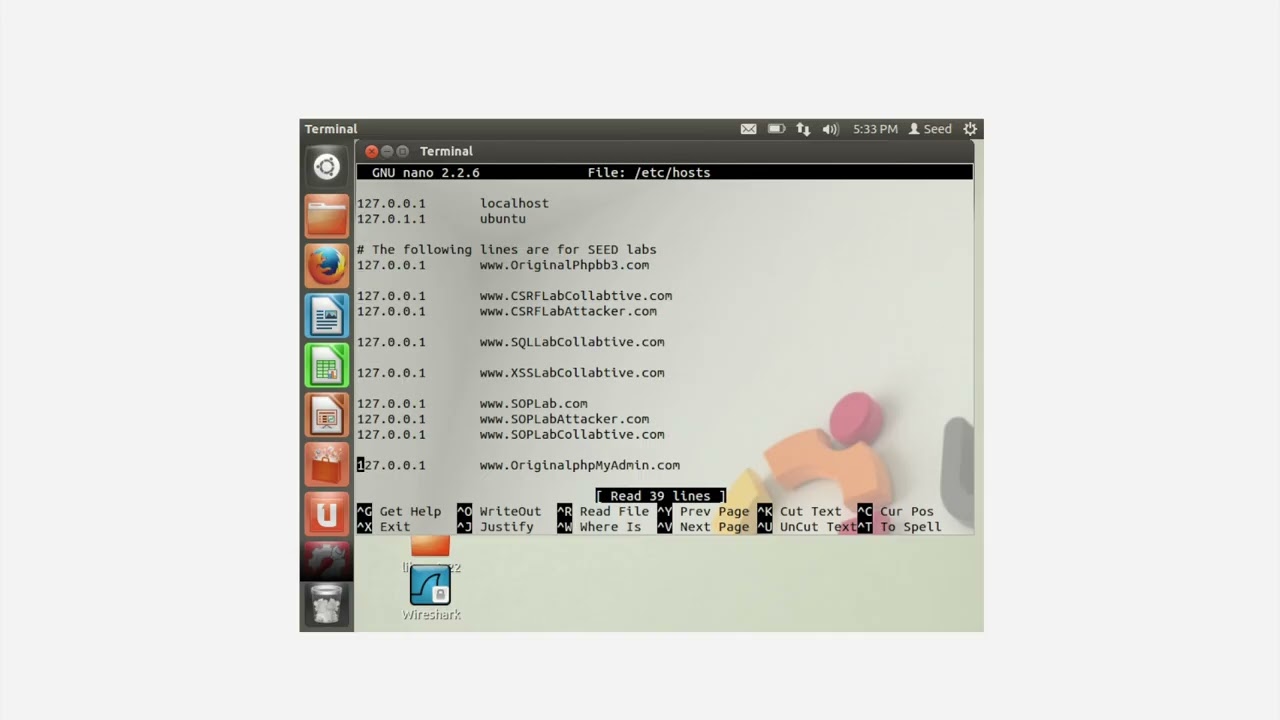
Task: Click www.SOPLabCollabtive.com entry
Action: point(572,435)
